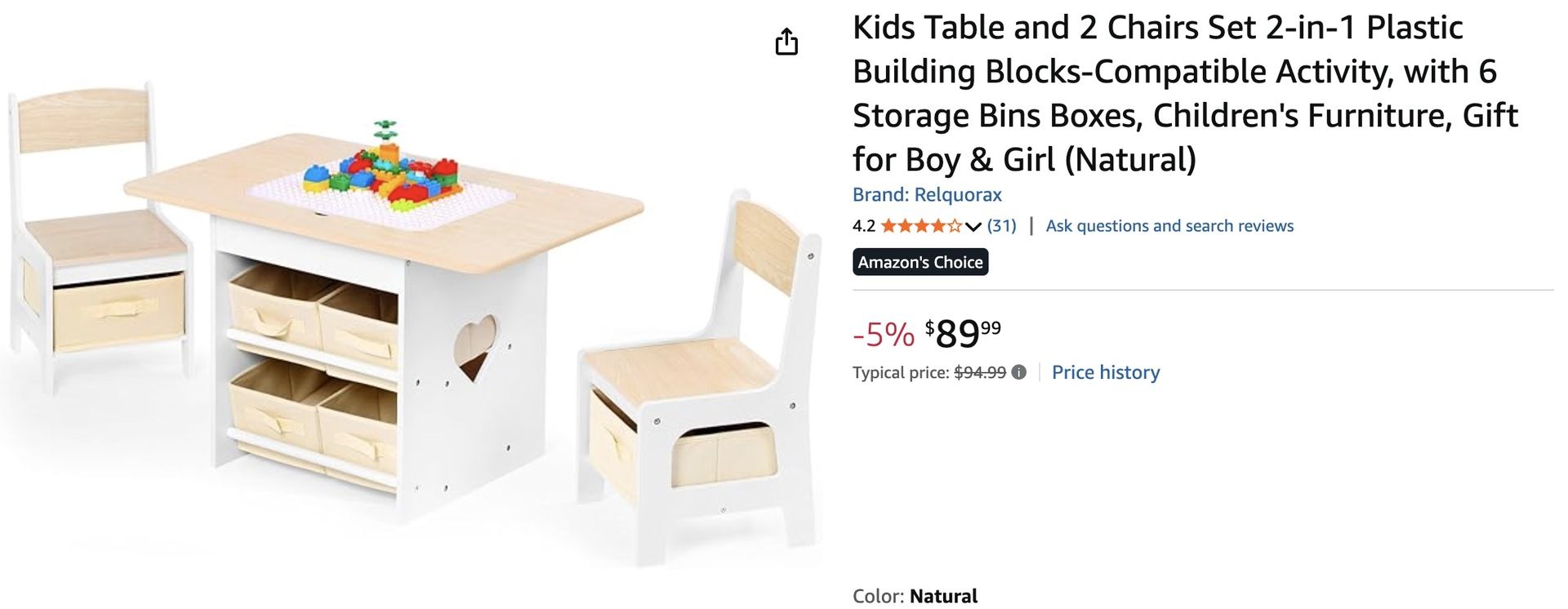Click the 4.2 rating number
1568x609 pixels.
[x=863, y=226]
